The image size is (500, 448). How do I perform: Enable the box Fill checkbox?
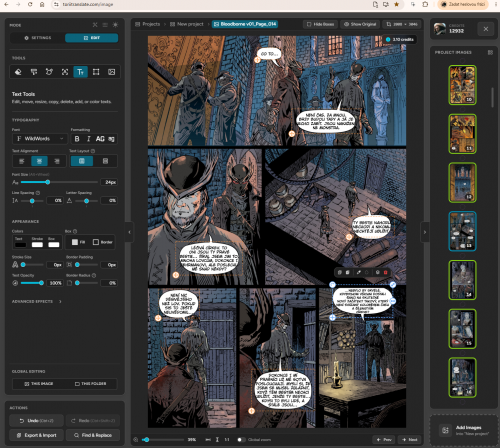(x=75, y=242)
